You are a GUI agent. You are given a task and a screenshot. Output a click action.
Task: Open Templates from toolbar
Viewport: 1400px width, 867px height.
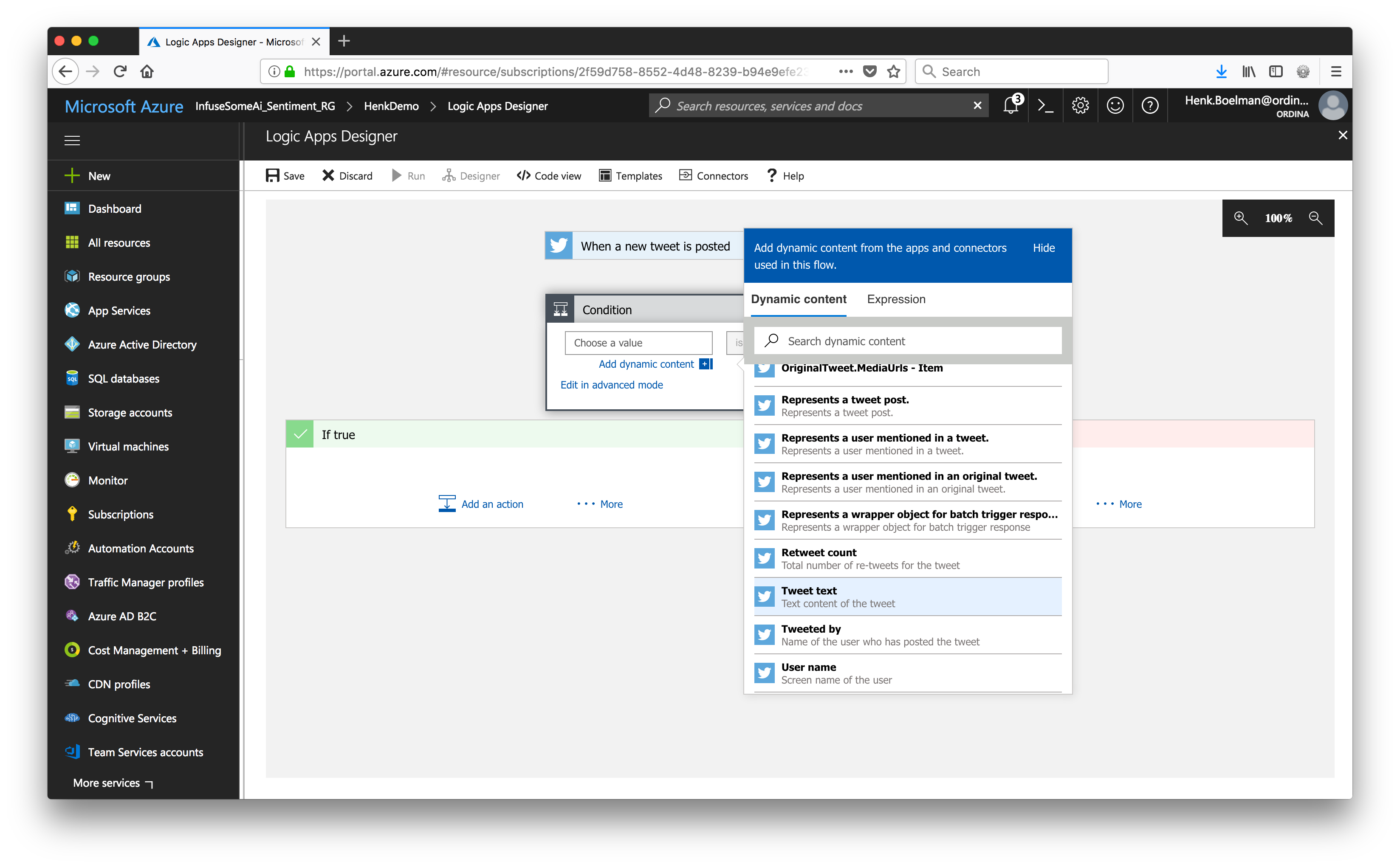(630, 175)
